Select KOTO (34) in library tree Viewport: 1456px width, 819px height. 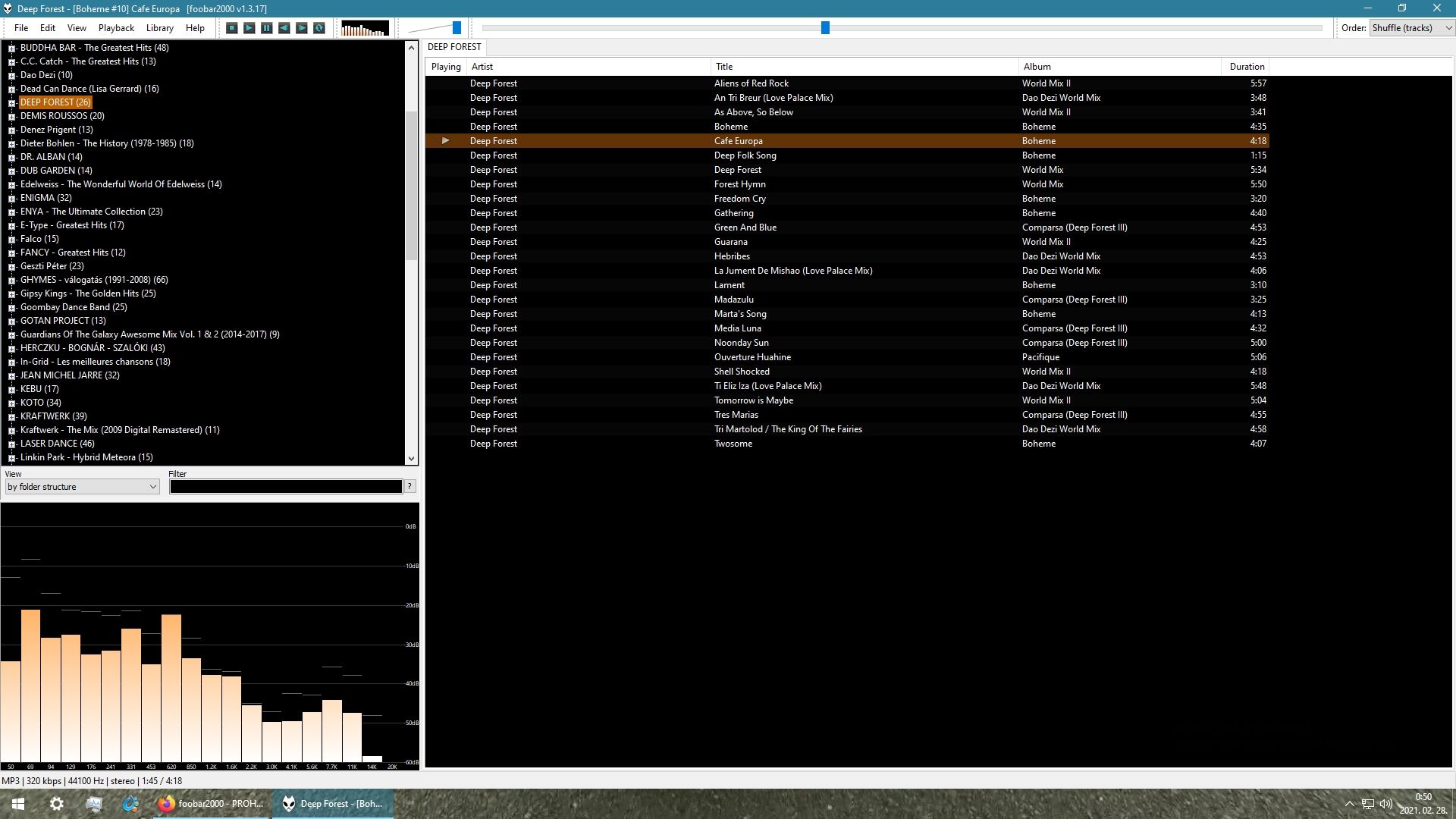click(41, 403)
